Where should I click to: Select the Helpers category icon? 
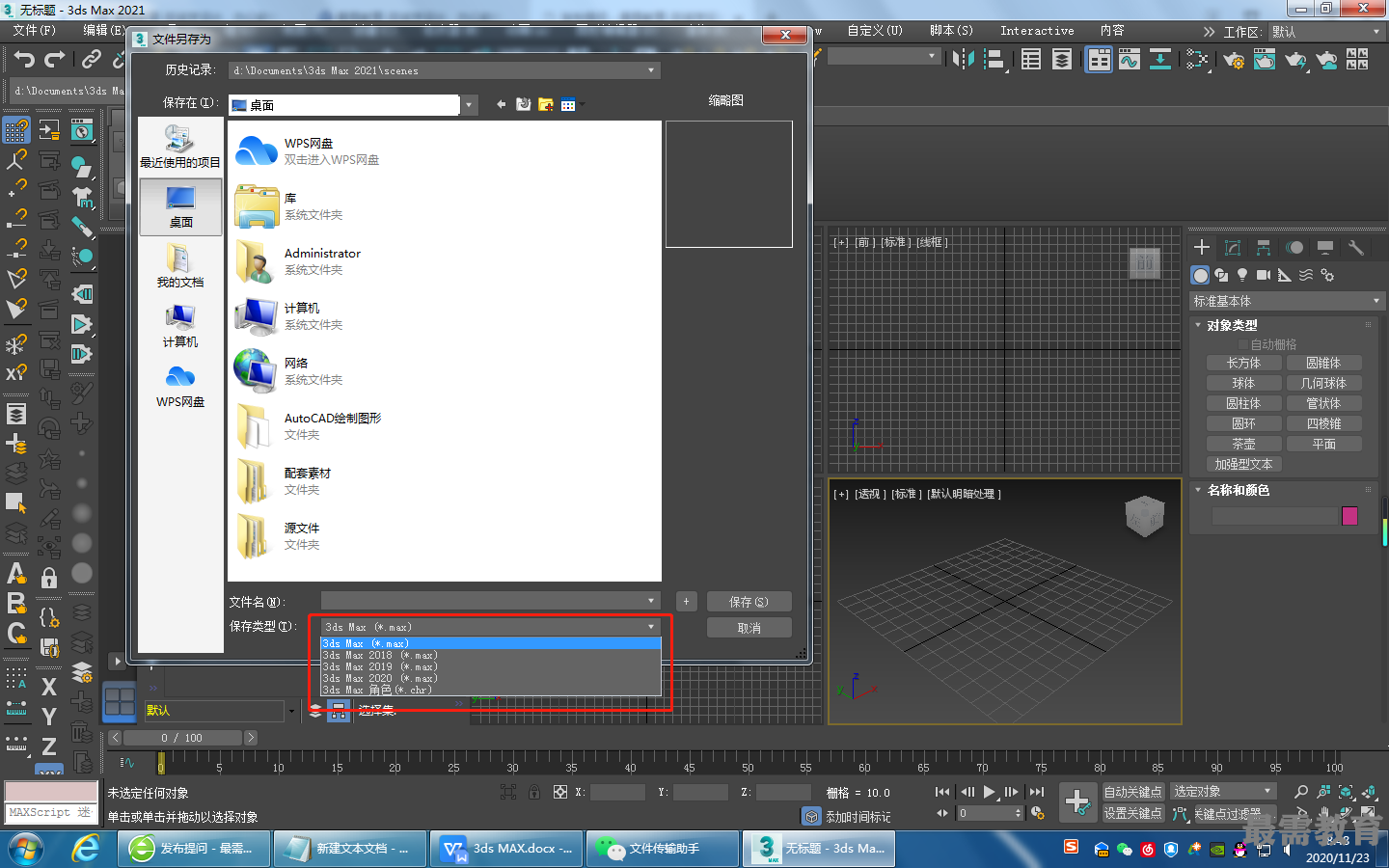(1285, 275)
